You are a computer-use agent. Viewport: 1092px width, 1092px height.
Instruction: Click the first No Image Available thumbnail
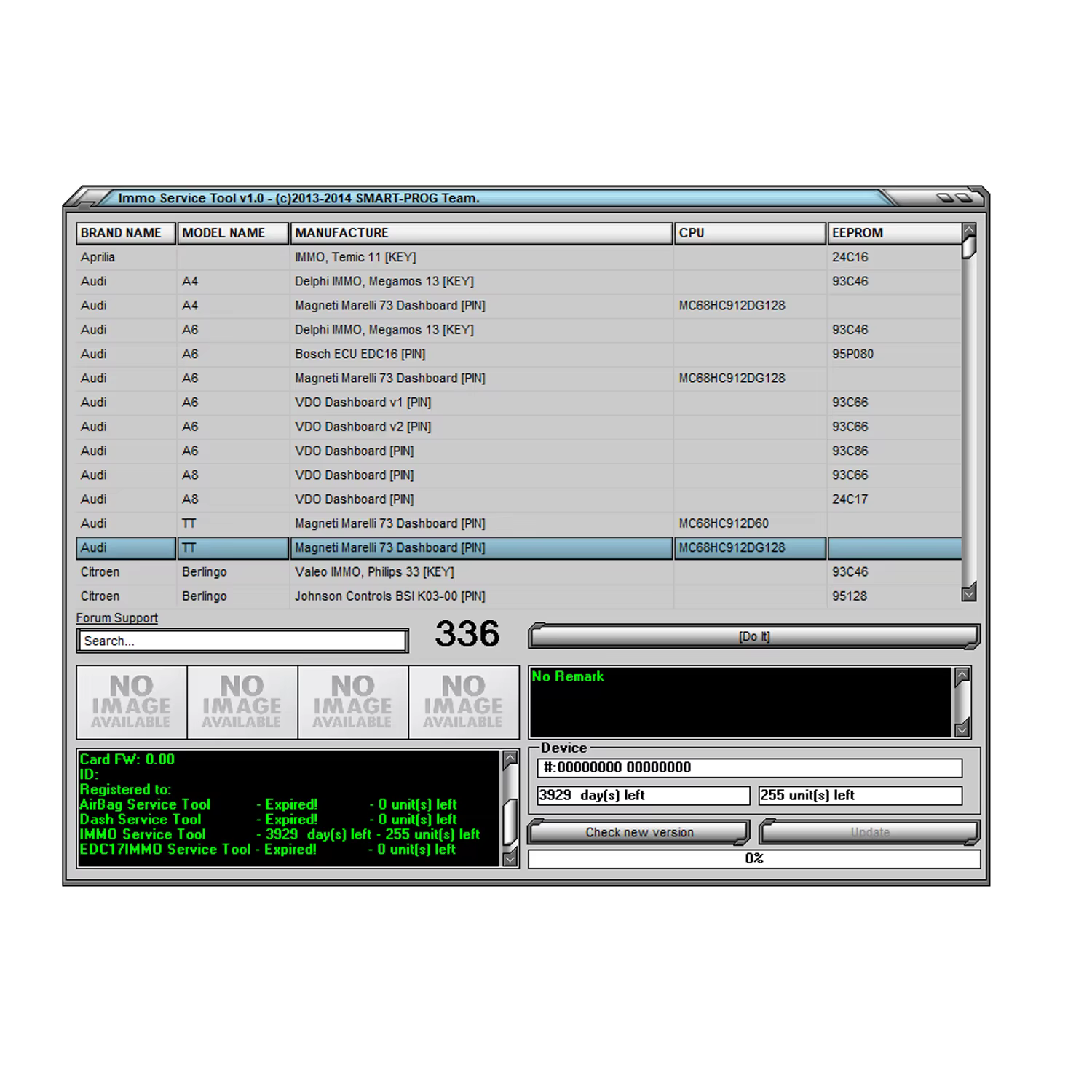click(132, 703)
